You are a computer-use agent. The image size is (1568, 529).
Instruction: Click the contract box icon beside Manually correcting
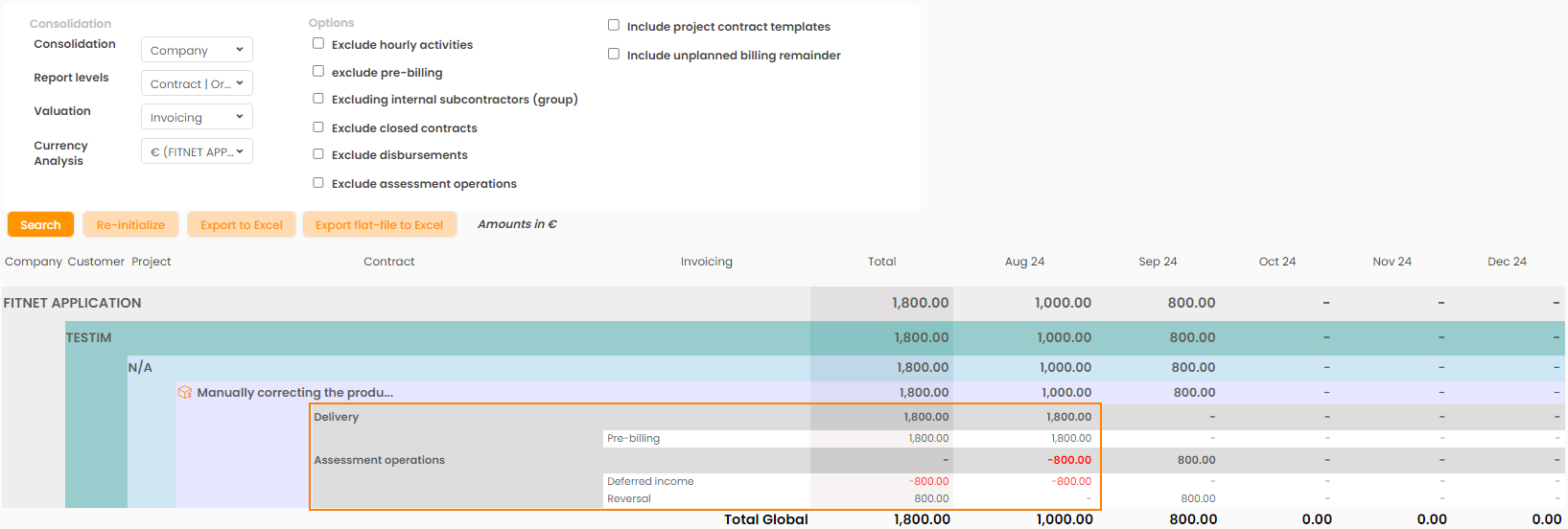[185, 392]
